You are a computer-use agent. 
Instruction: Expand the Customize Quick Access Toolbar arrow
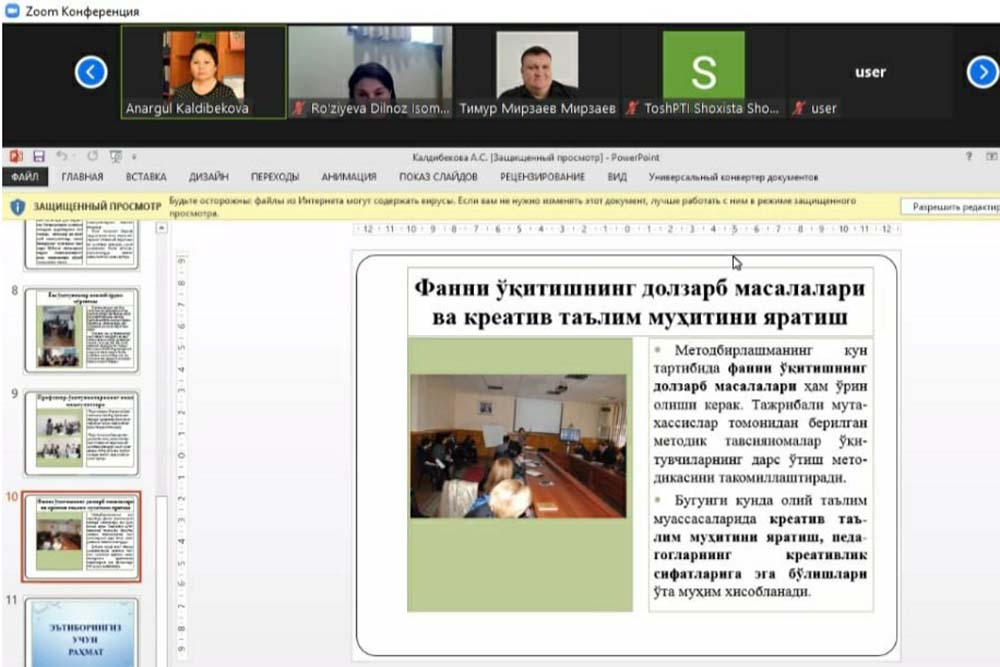[x=134, y=157]
